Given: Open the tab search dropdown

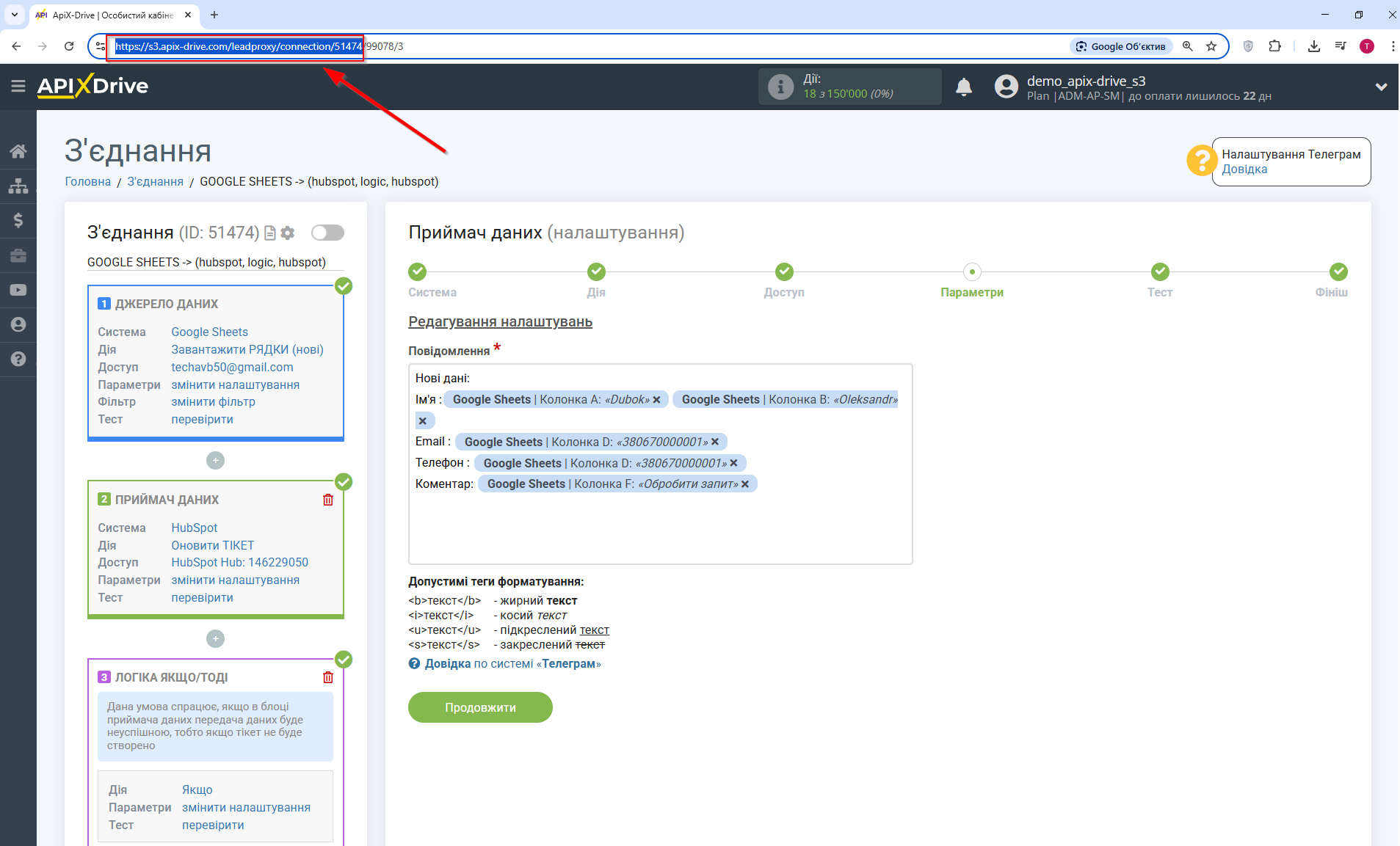Looking at the screenshot, I should (x=14, y=15).
